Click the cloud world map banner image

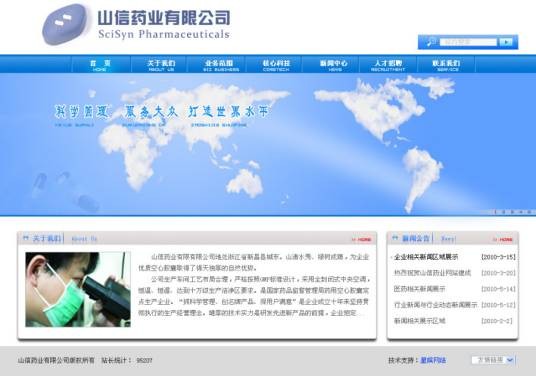(x=268, y=144)
